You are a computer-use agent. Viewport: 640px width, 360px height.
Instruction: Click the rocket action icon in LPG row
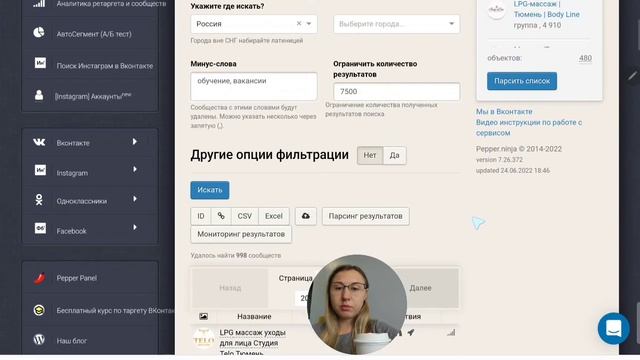(x=411, y=333)
